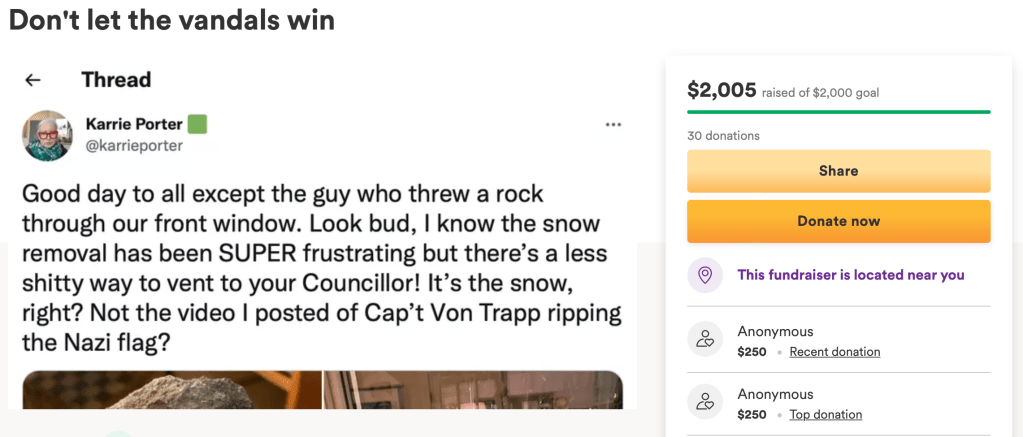Click the back arrow beside Thread
1023x437 pixels.
pos(33,80)
